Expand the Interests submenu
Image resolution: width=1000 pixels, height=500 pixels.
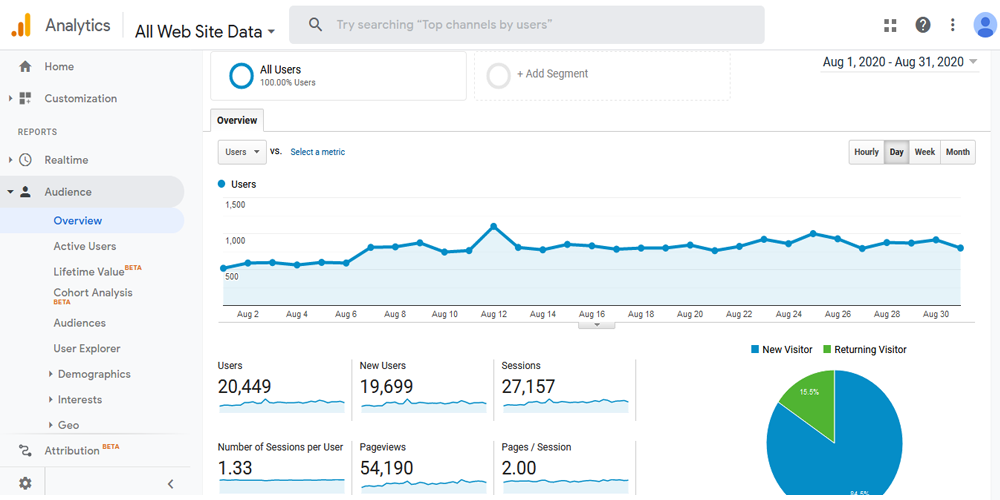tap(50, 399)
